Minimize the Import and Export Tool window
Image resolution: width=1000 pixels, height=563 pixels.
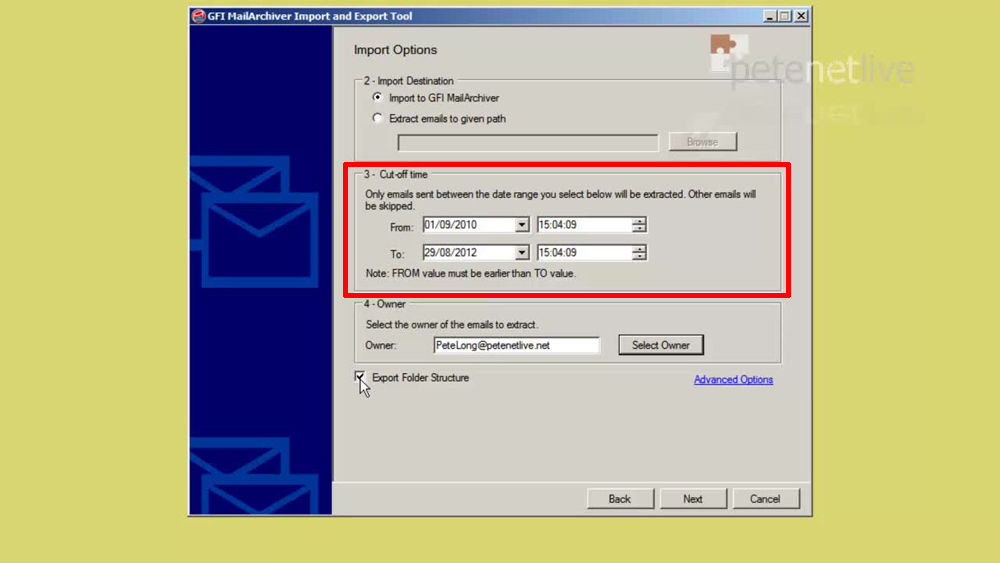[770, 16]
